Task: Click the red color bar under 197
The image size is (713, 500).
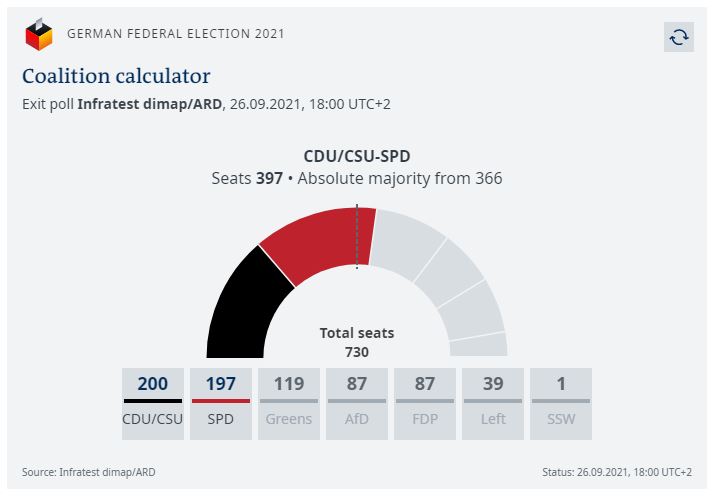Action: (x=221, y=401)
